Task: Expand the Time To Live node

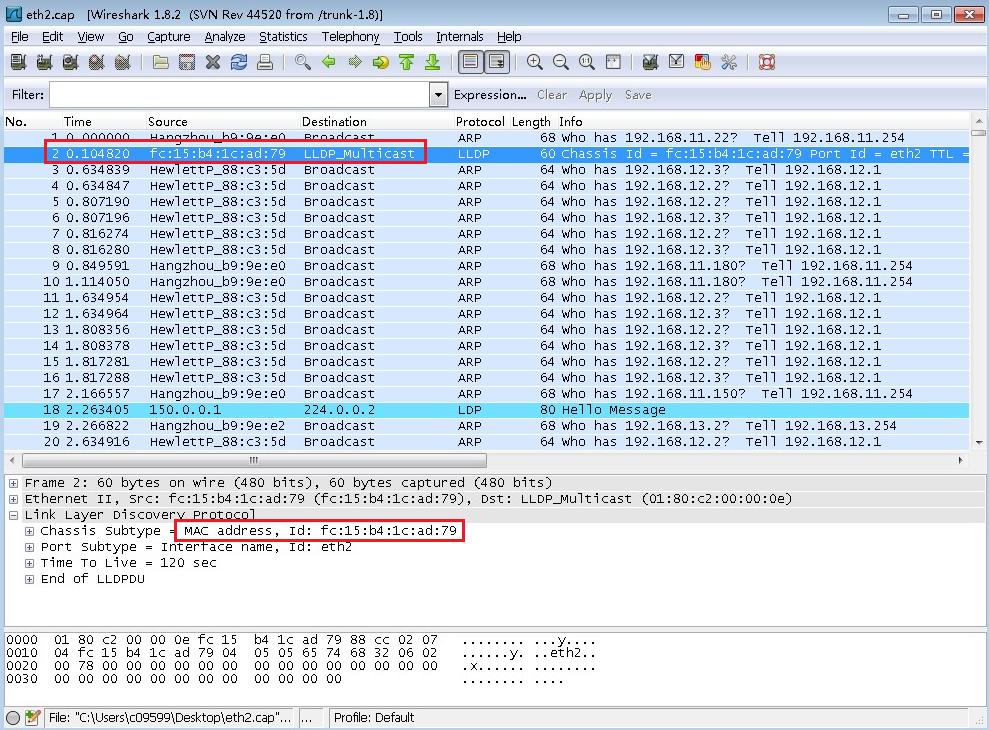Action: pos(29,563)
